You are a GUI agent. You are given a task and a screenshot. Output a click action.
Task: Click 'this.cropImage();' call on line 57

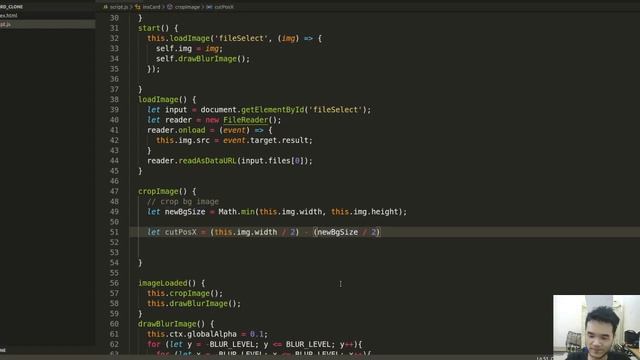coord(185,293)
